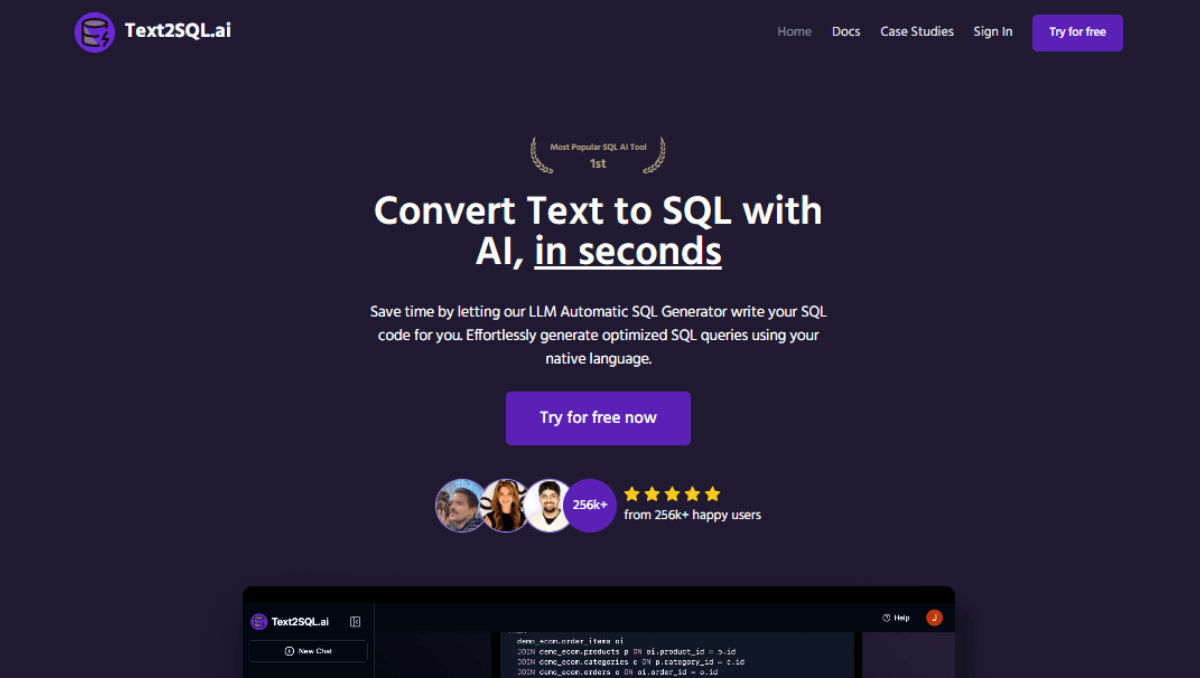Screen dimensions: 1200x678
Task: Click the first gold rating star
Action: click(x=632, y=493)
